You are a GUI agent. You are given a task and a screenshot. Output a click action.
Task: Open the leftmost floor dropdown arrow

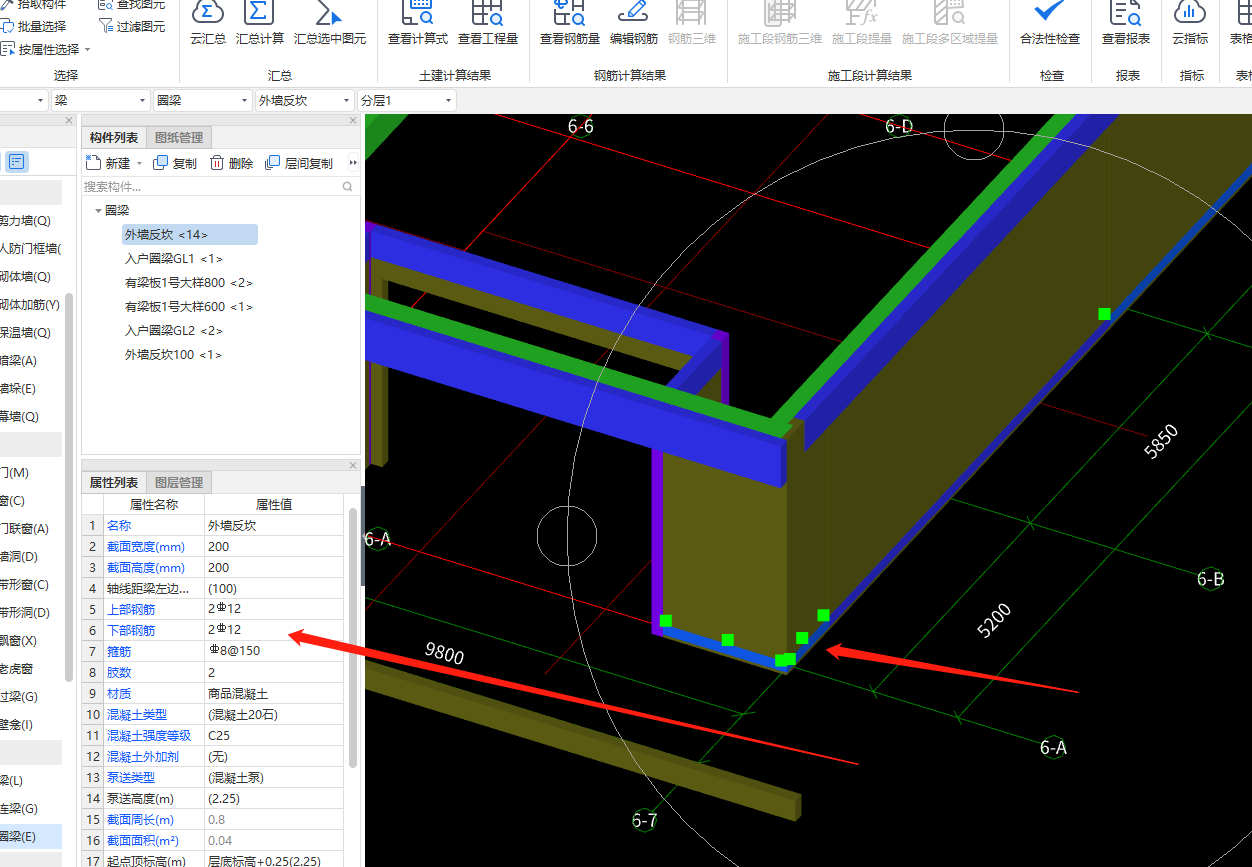click(x=41, y=100)
